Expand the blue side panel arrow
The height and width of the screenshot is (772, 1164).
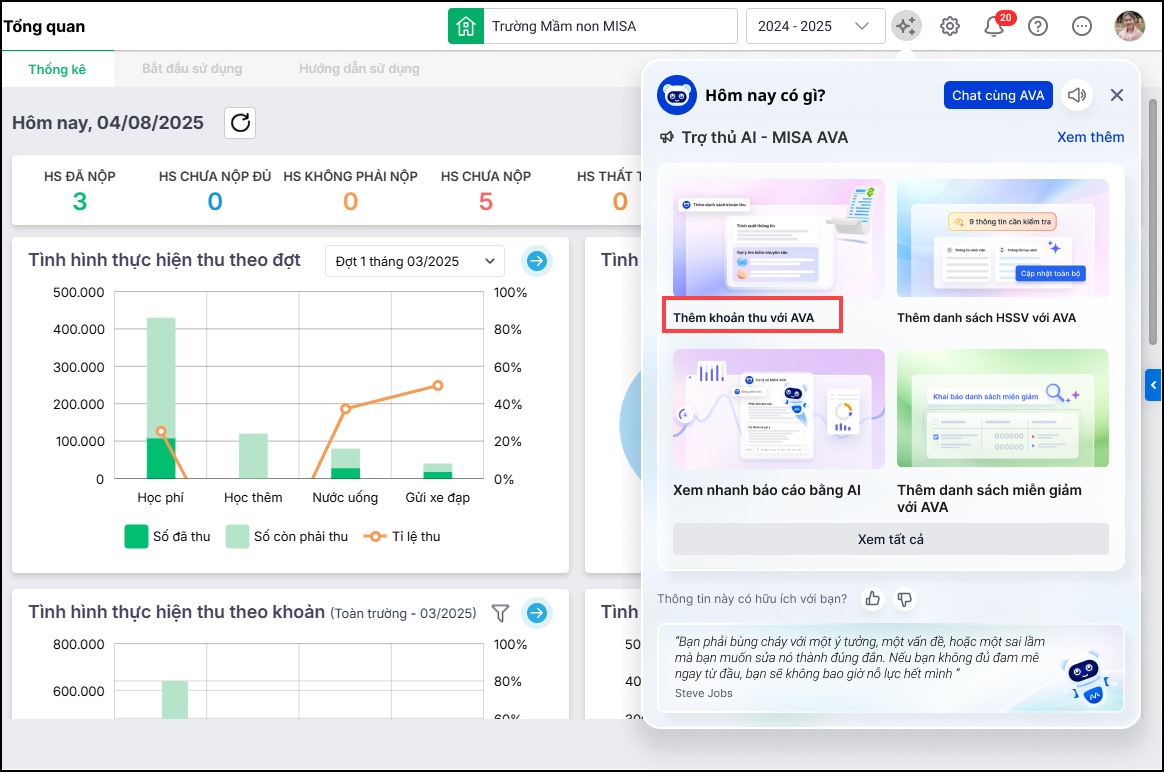tap(1153, 385)
